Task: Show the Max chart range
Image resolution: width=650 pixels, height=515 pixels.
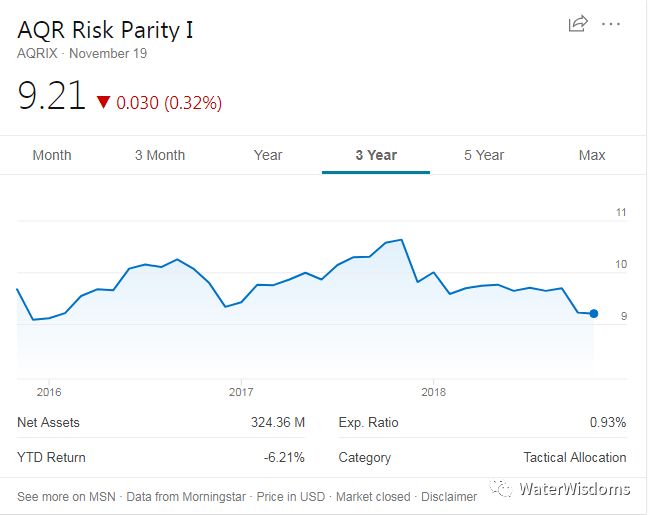Action: [x=592, y=155]
